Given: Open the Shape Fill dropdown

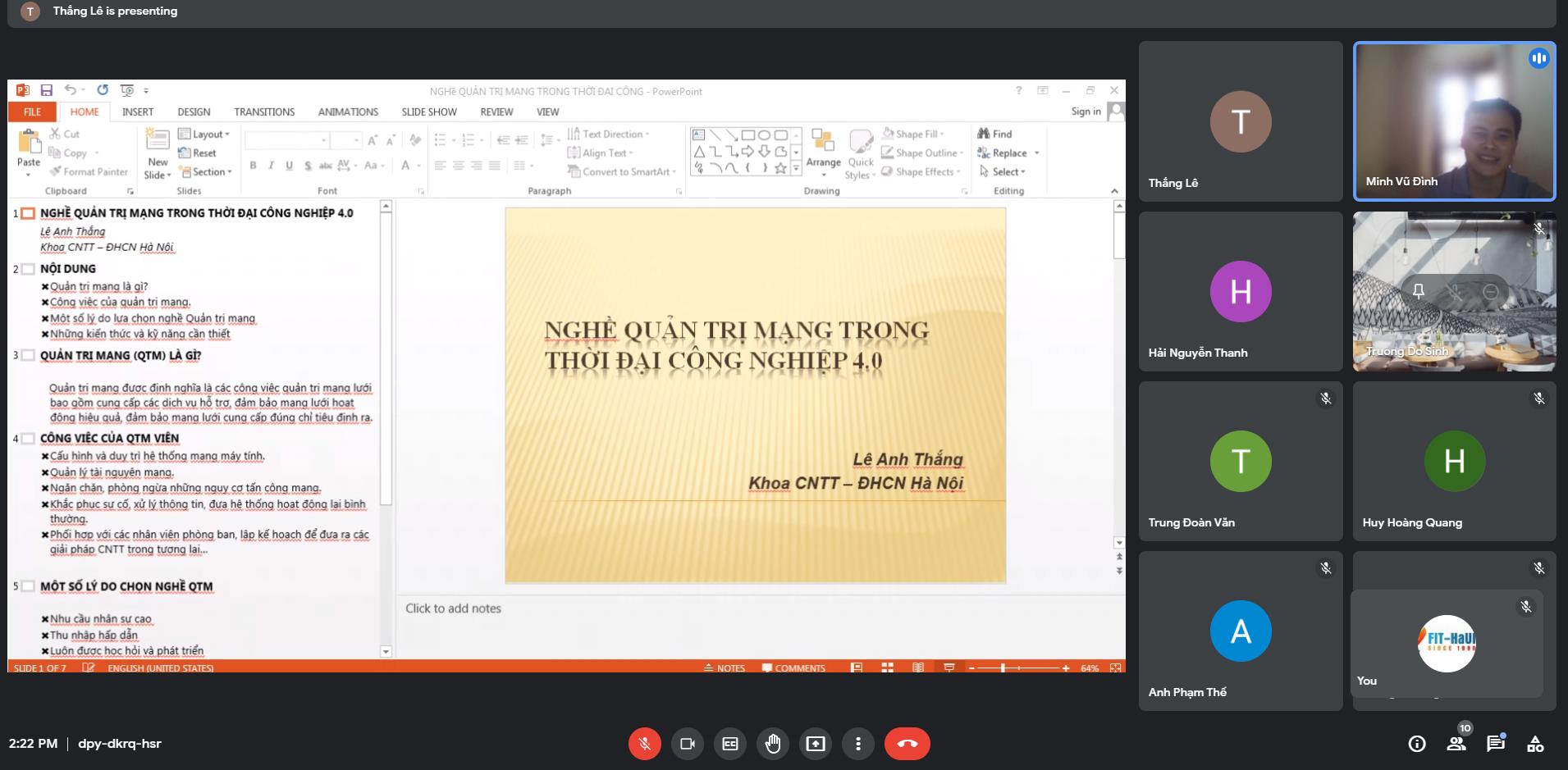Looking at the screenshot, I should tap(912, 134).
